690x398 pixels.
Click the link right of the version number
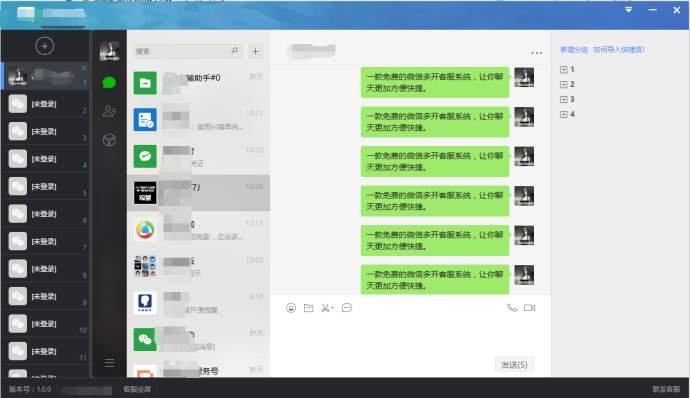click(137, 389)
